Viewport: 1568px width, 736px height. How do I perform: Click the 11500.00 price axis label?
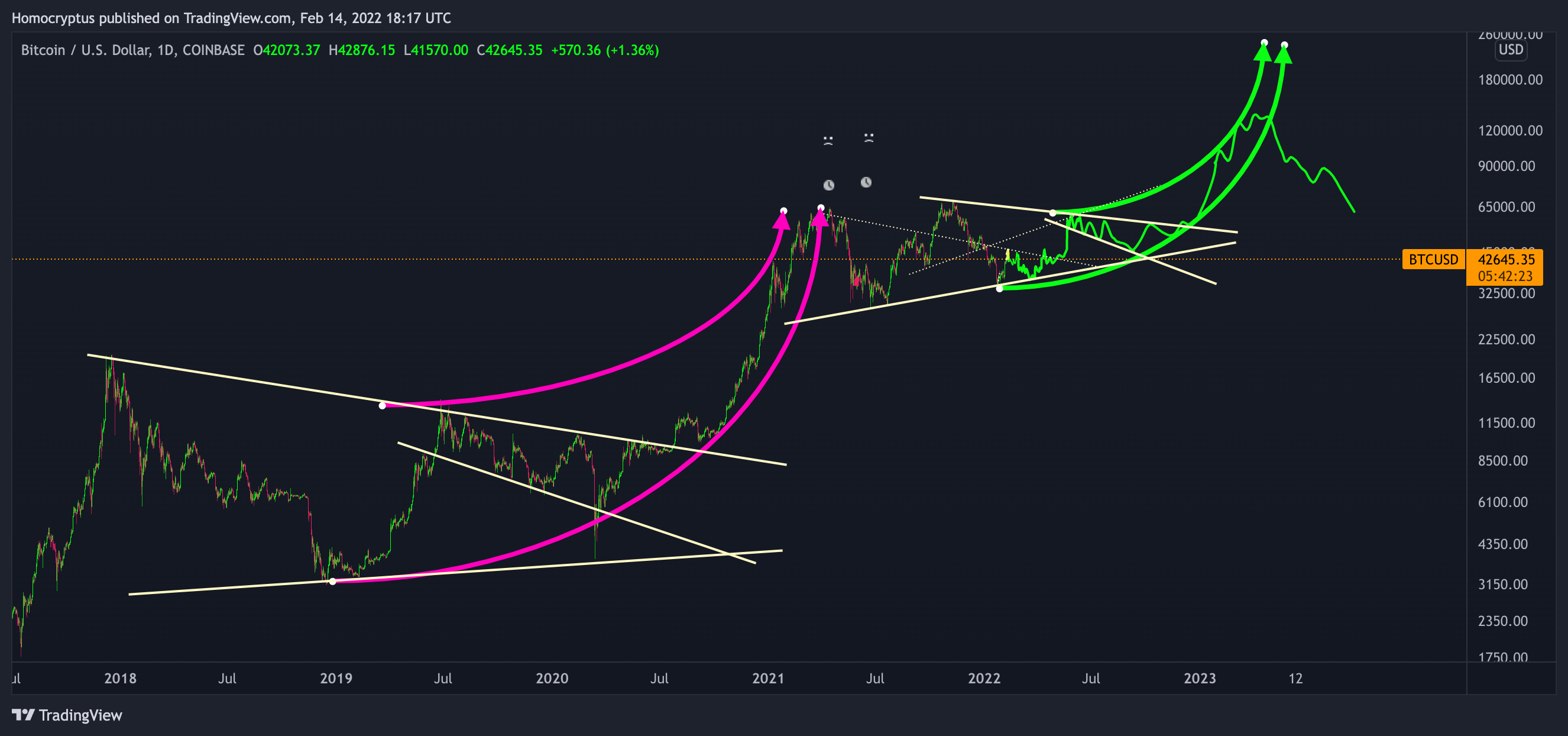coord(1507,422)
